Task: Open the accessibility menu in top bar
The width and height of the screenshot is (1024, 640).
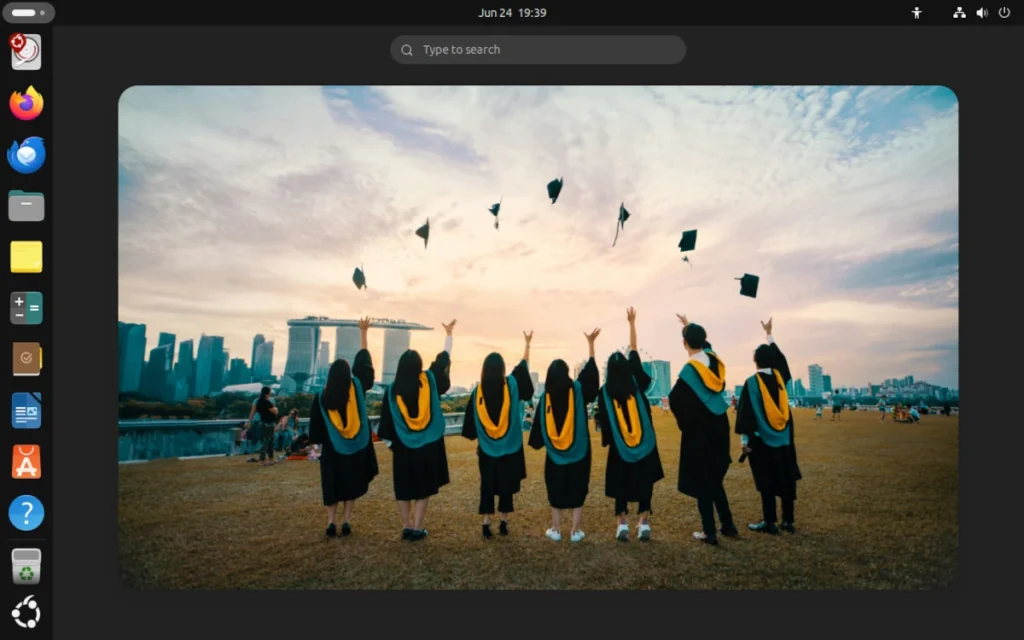Action: 917,12
